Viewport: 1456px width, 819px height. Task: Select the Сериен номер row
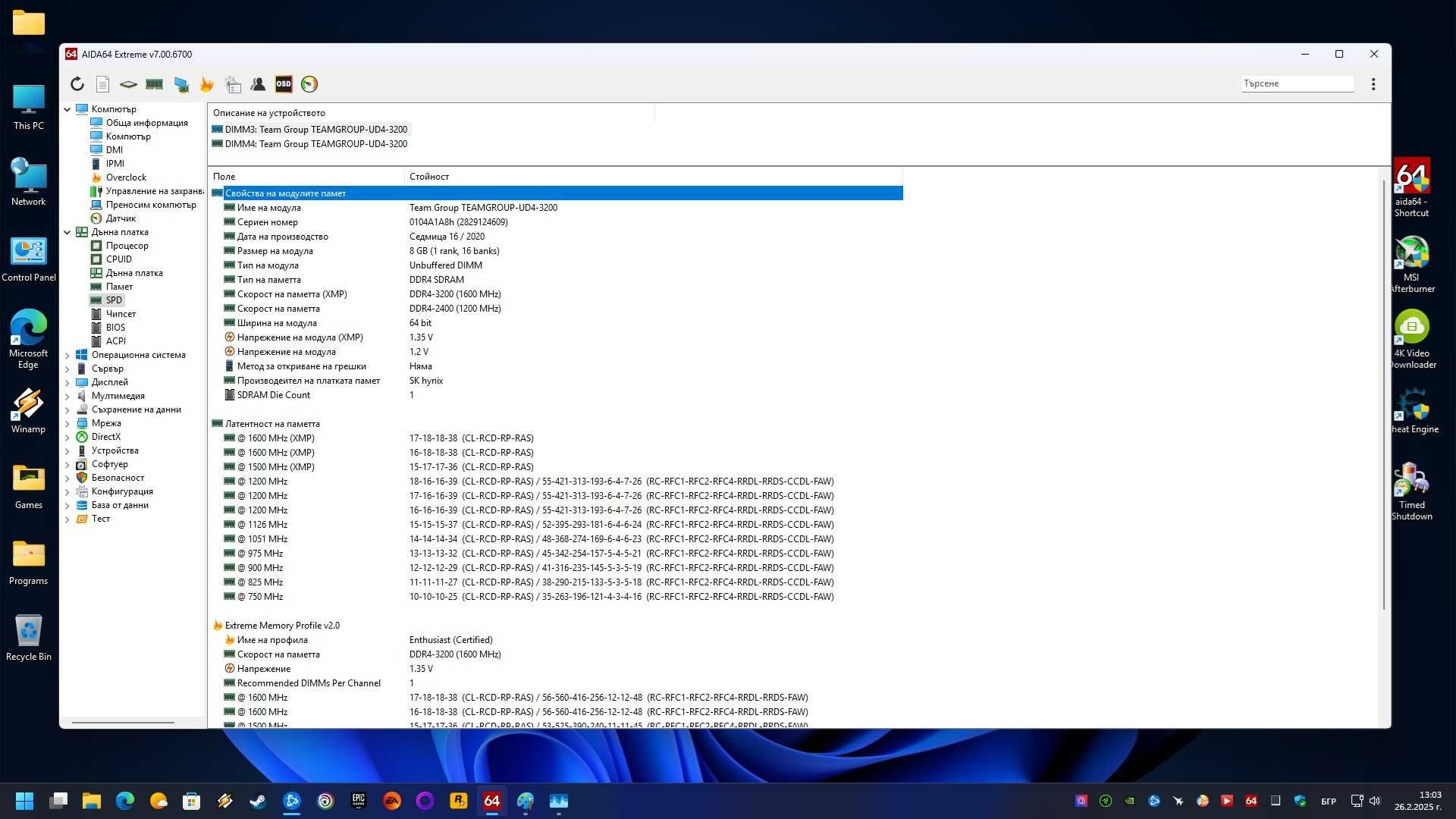[557, 222]
